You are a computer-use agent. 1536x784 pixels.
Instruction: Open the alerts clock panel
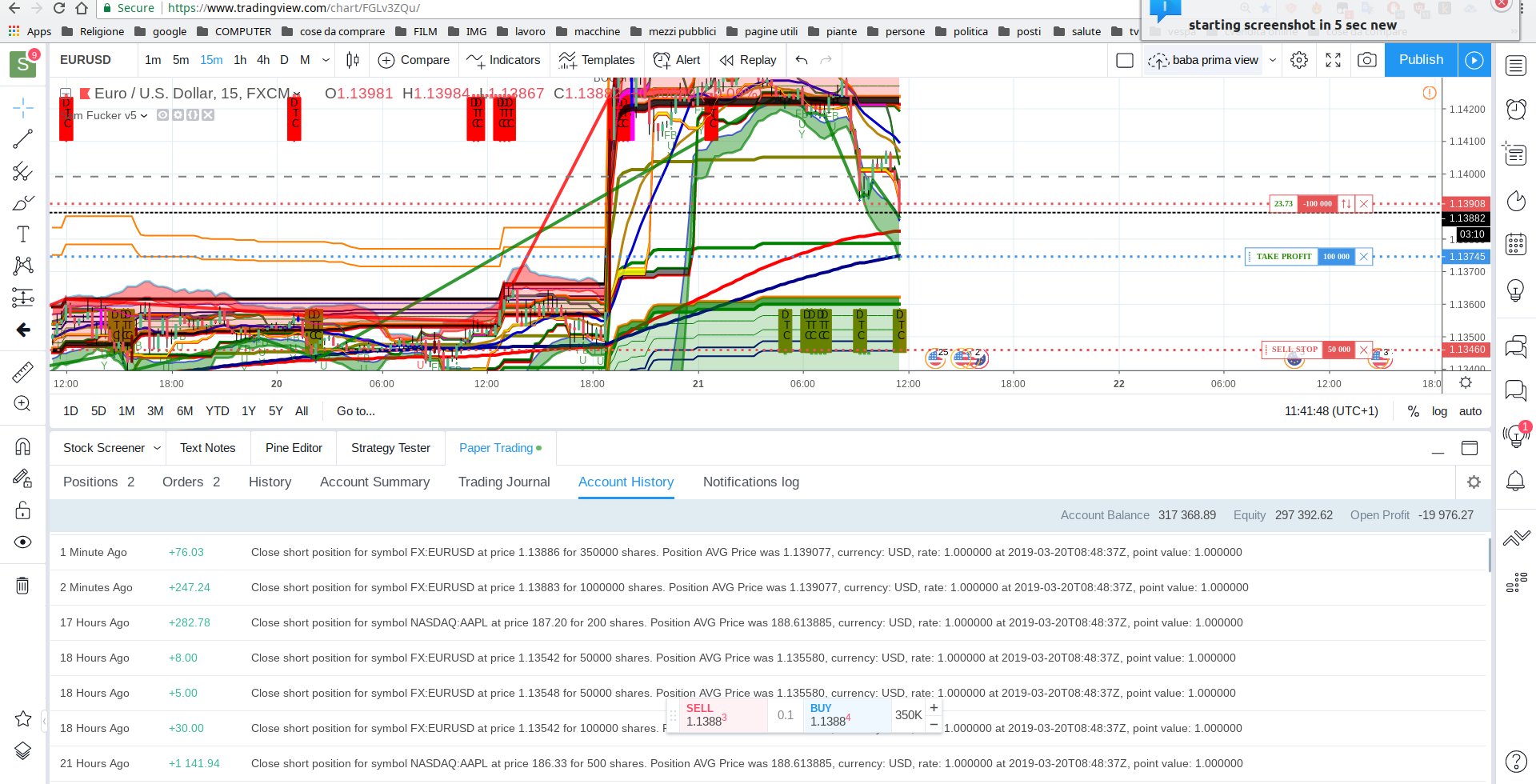[x=1516, y=109]
